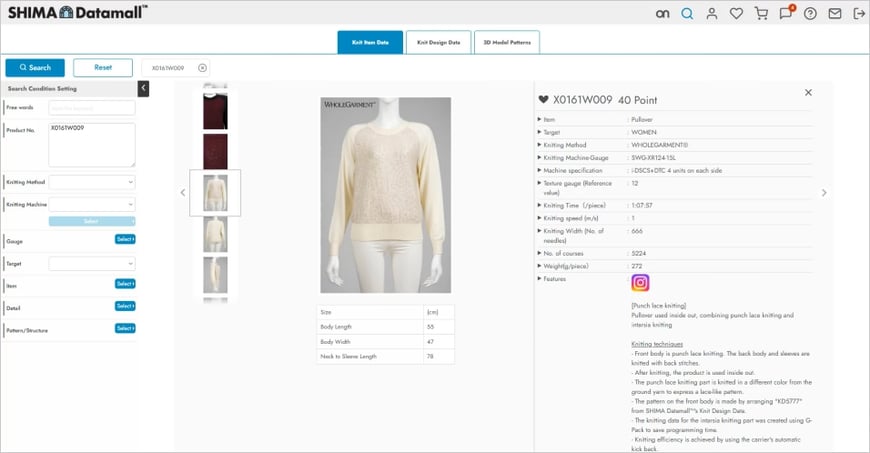The width and height of the screenshot is (870, 453).
Task: Click the Reset button
Action: click(x=103, y=68)
